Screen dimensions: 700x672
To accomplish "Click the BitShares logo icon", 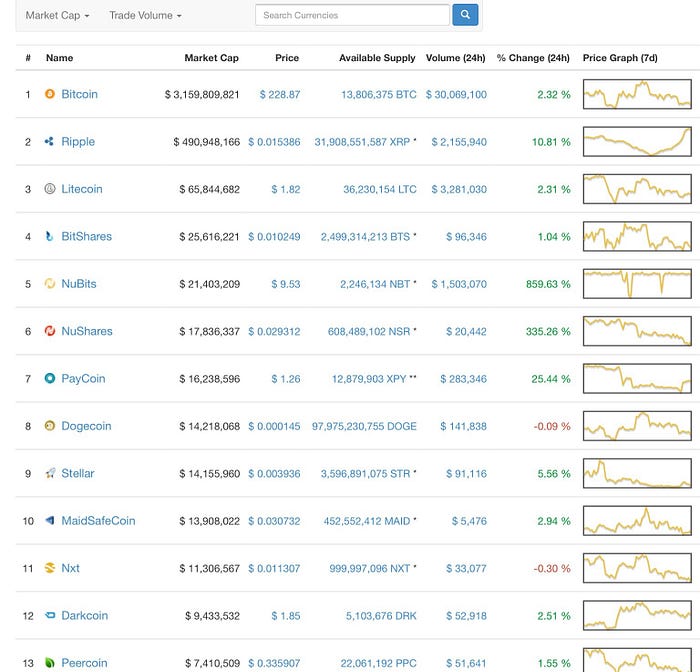I will coord(50,236).
